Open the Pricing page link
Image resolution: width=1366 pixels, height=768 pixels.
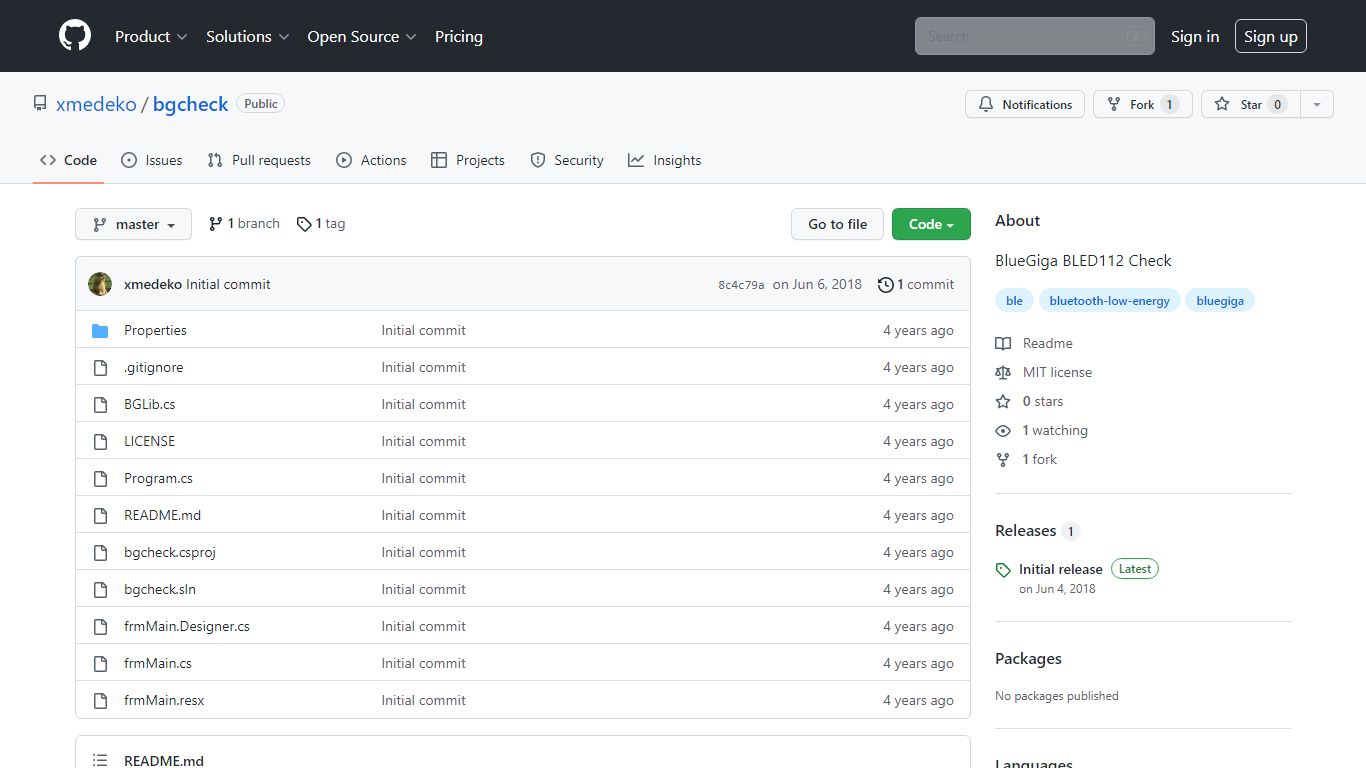pos(459,36)
